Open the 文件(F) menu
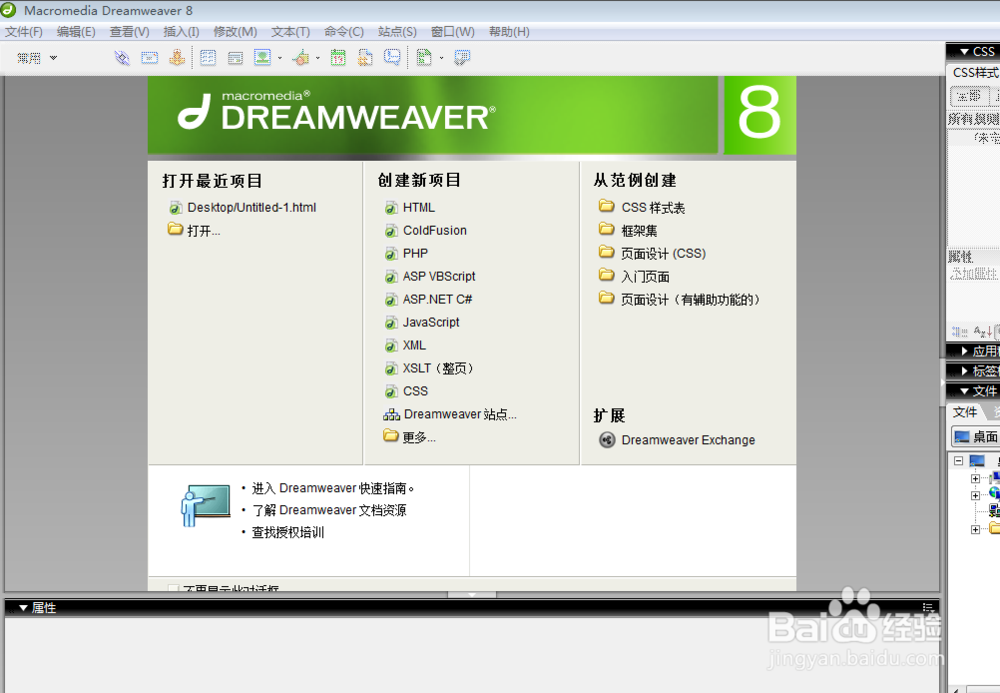 [24, 32]
